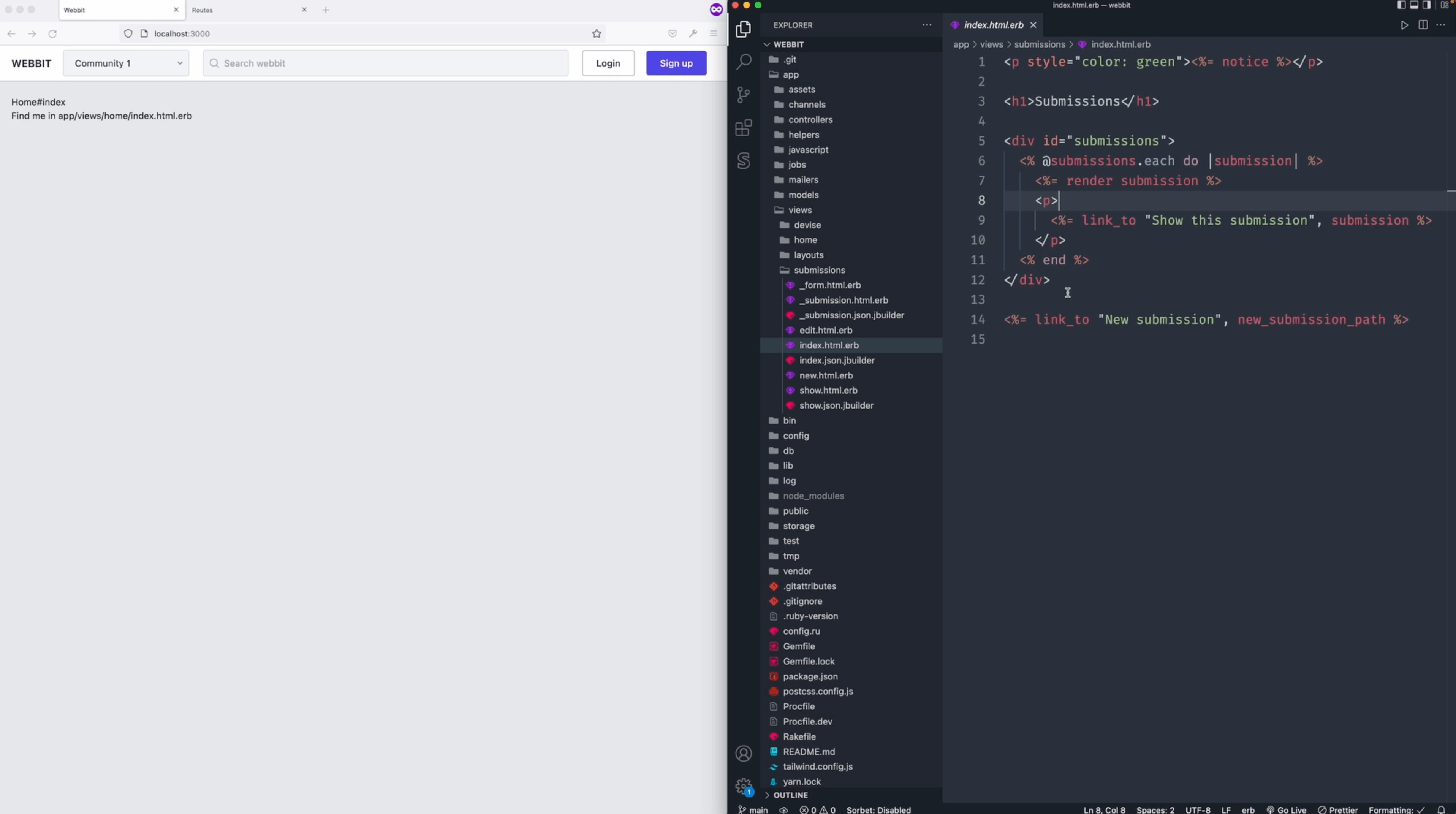Open the Community 1 dropdown
The height and width of the screenshot is (814, 1456).
point(126,63)
